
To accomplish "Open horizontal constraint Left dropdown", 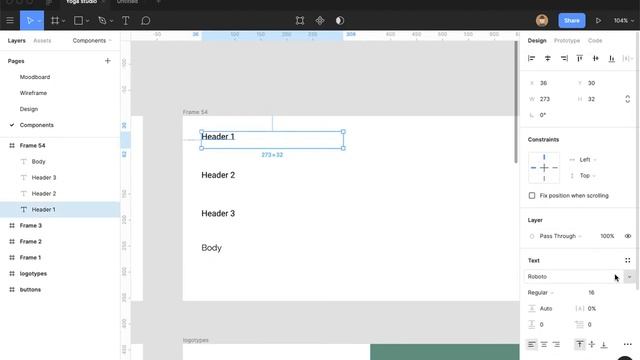I will (588, 160).
